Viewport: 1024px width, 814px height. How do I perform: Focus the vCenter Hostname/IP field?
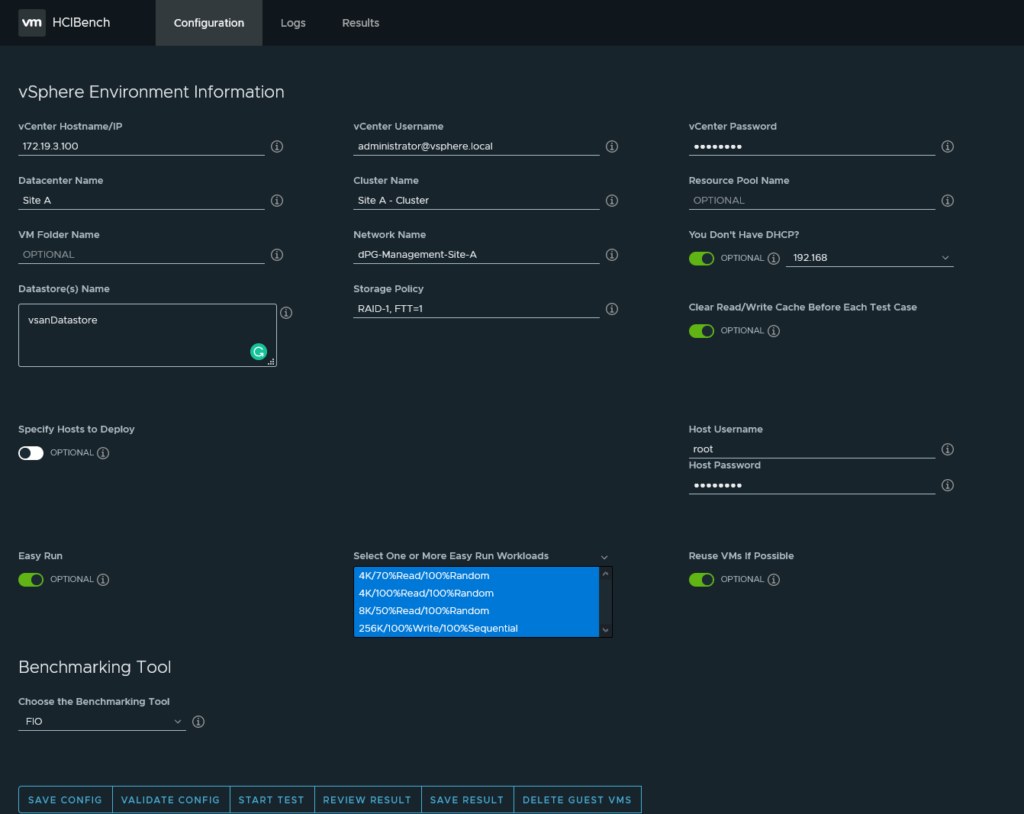(x=141, y=146)
